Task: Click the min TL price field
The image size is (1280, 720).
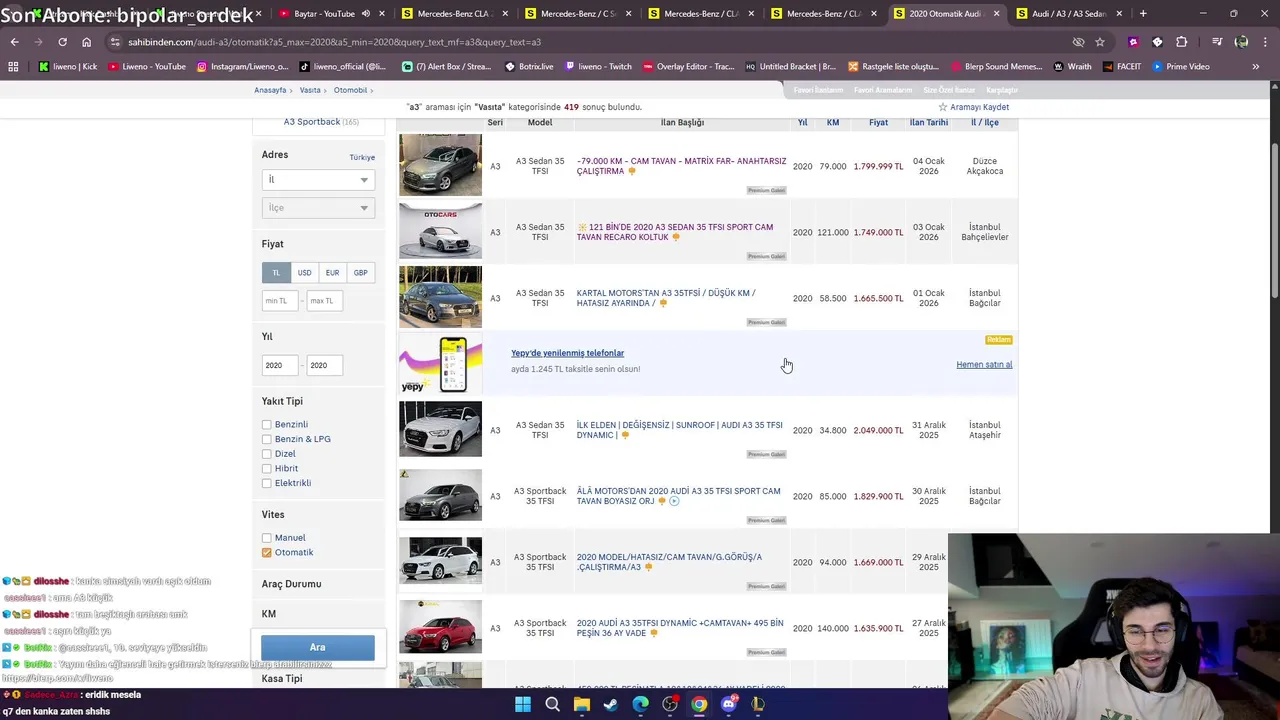Action: [280, 300]
